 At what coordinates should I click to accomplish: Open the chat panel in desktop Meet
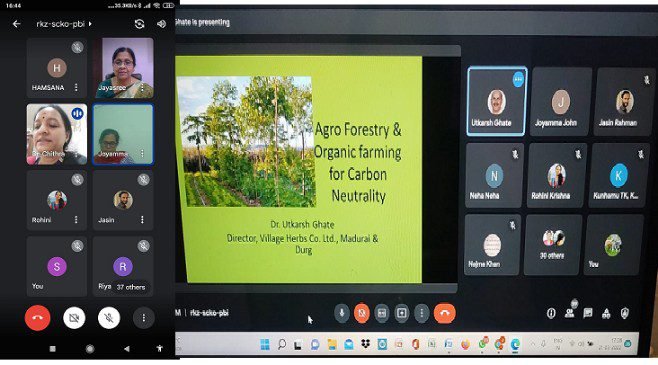coord(588,313)
